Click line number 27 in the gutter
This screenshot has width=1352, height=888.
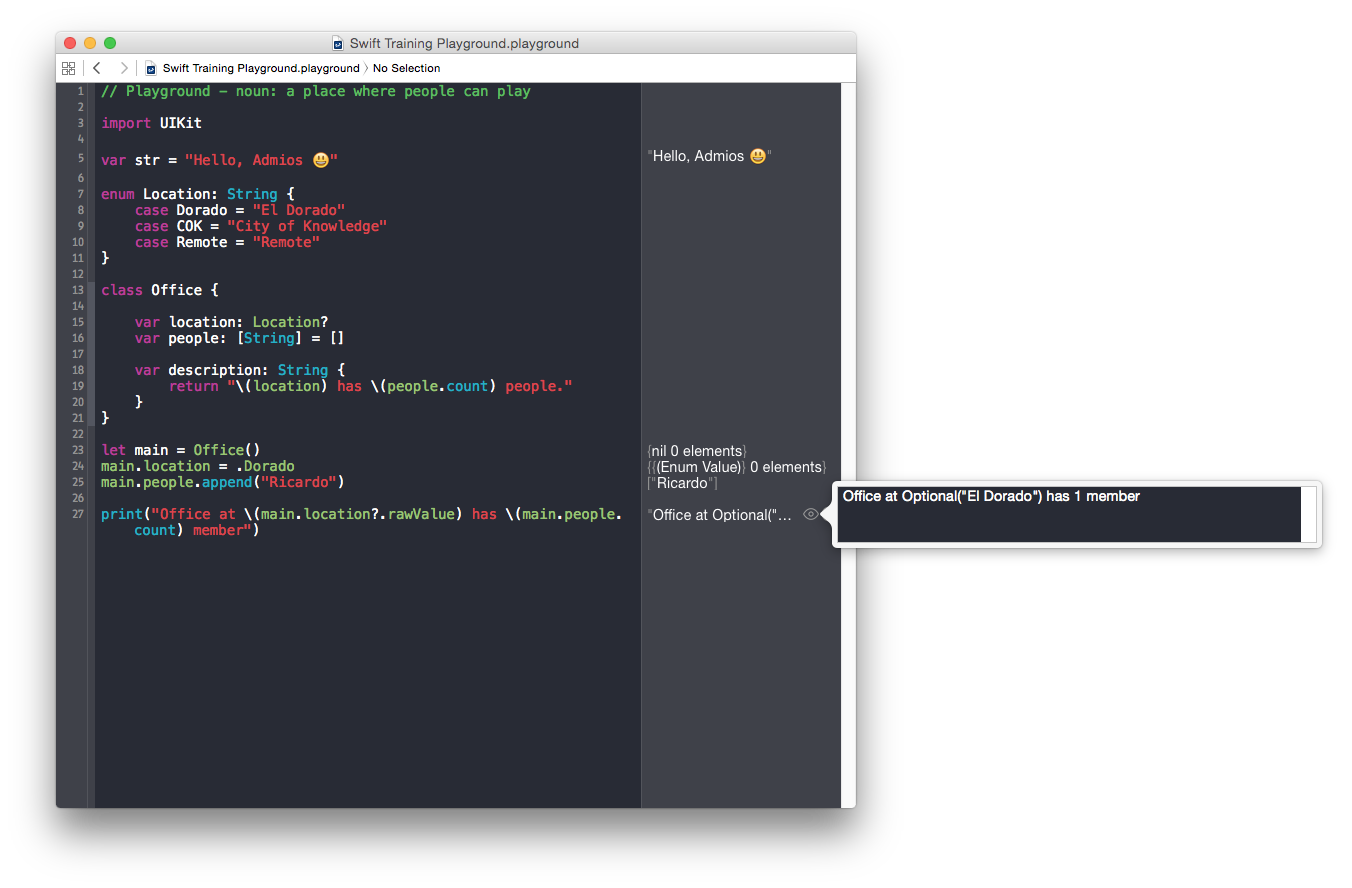point(78,514)
